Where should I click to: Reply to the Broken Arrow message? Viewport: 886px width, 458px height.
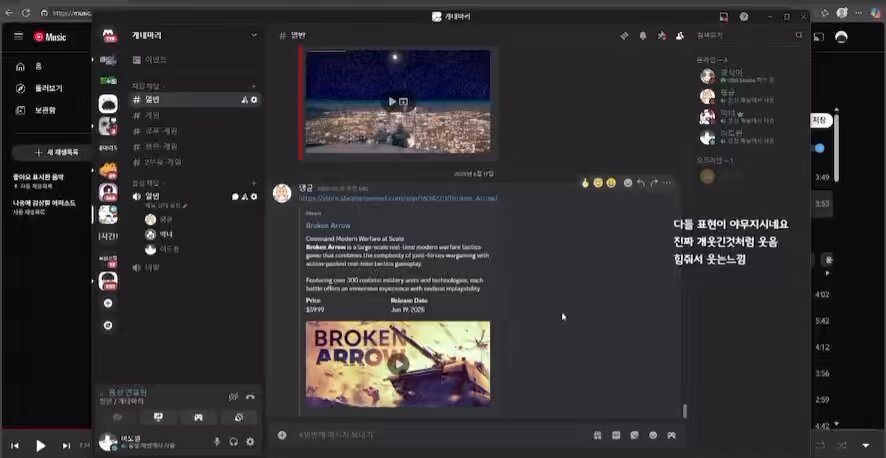click(641, 183)
